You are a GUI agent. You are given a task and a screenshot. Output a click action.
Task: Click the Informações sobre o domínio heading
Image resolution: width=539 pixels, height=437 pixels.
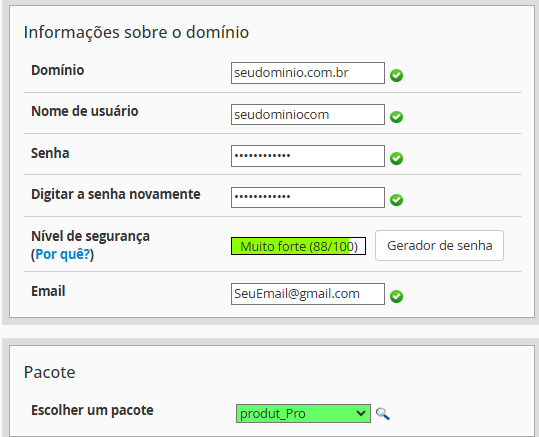(x=136, y=33)
